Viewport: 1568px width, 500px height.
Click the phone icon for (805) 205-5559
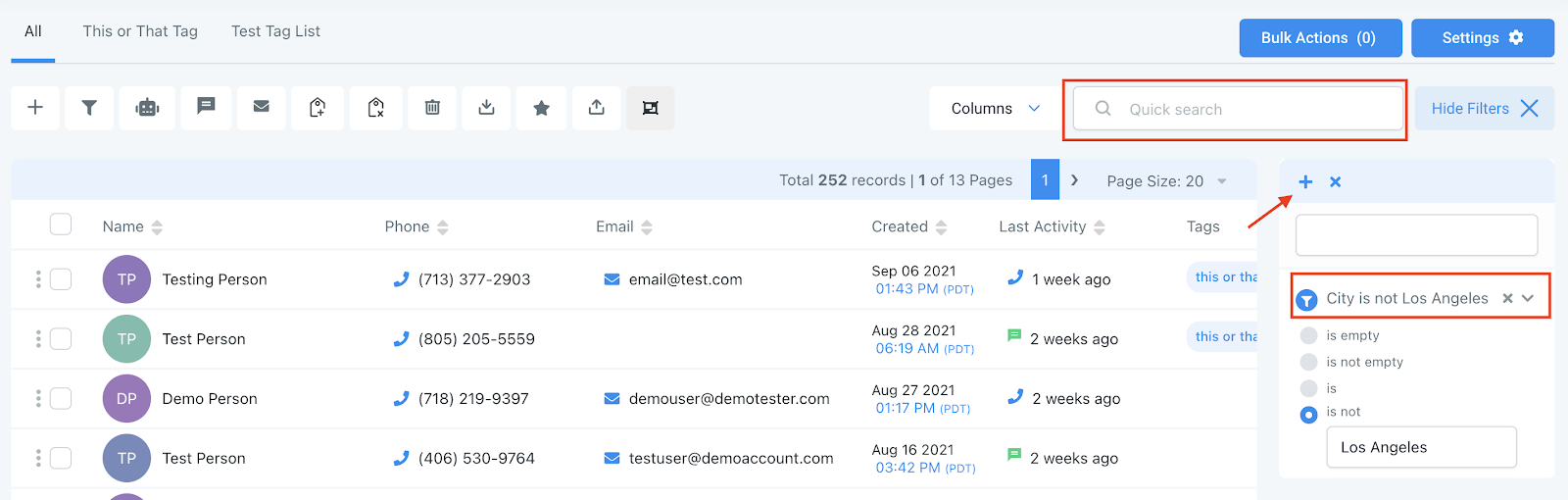[401, 339]
